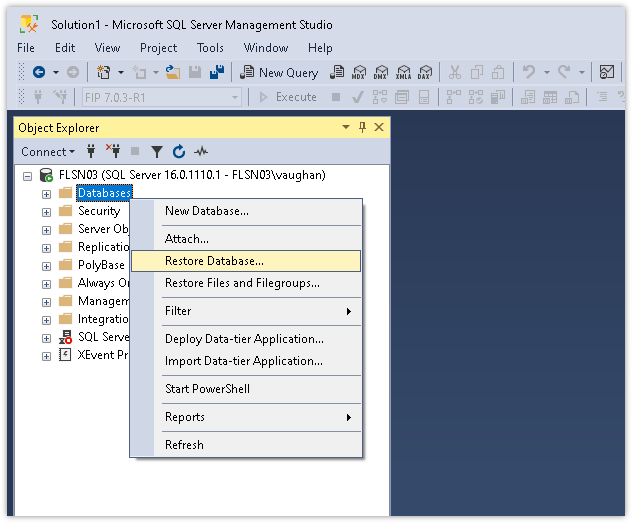Click the Navigate Forward icon
This screenshot has width=632, height=523.
[73, 73]
